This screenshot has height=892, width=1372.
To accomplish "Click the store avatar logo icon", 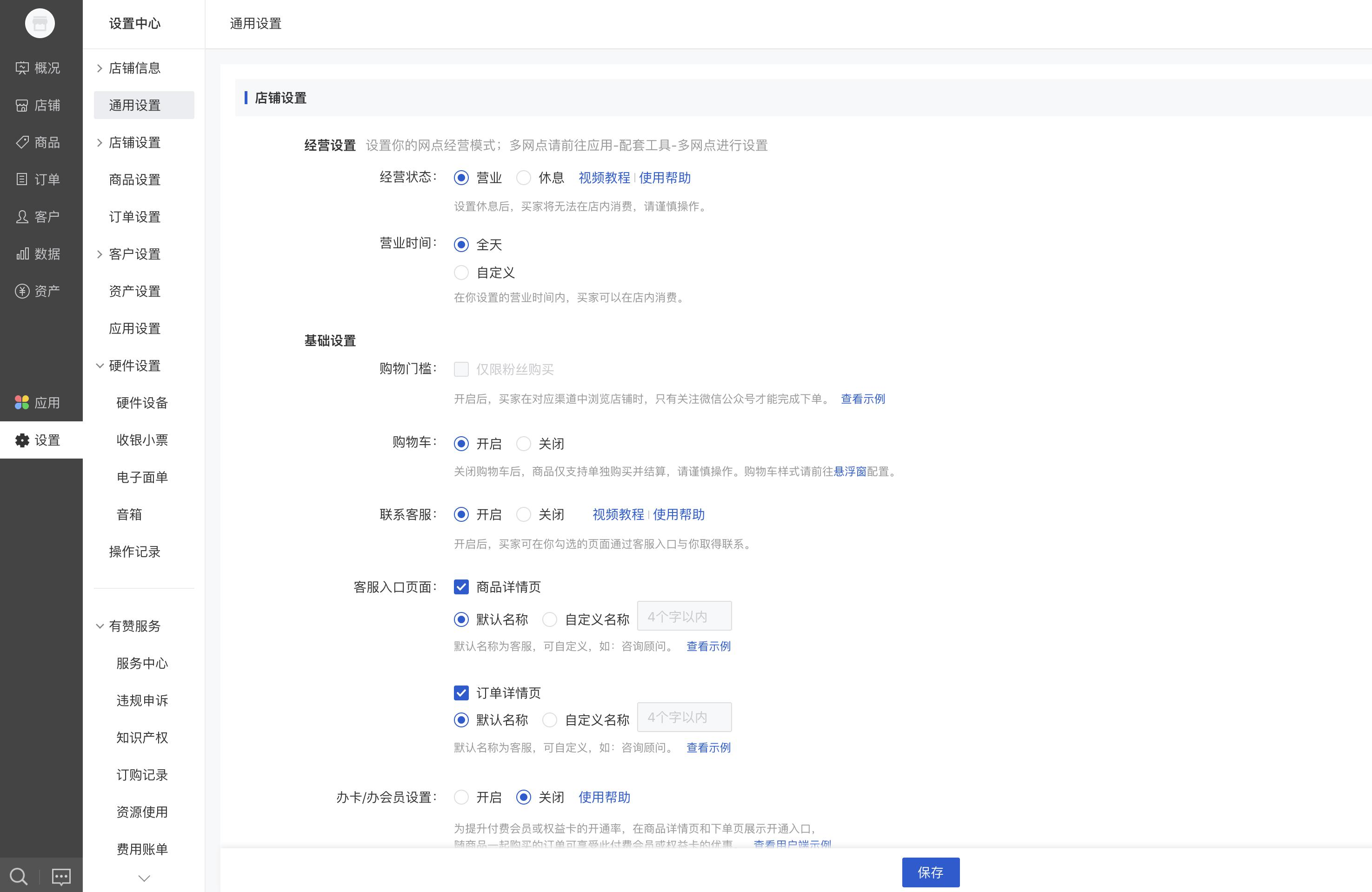I will click(x=40, y=24).
